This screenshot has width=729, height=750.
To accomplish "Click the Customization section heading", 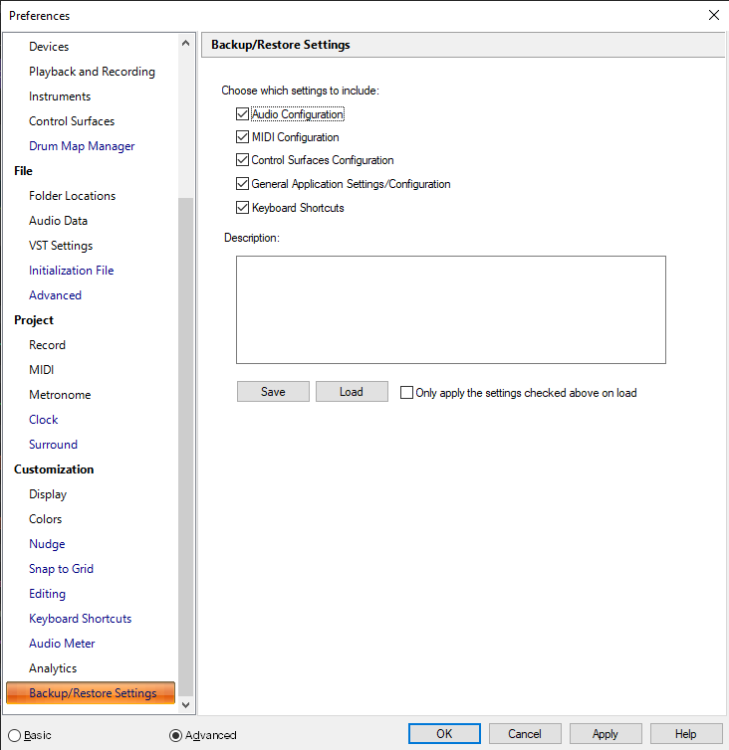I will (x=54, y=469).
